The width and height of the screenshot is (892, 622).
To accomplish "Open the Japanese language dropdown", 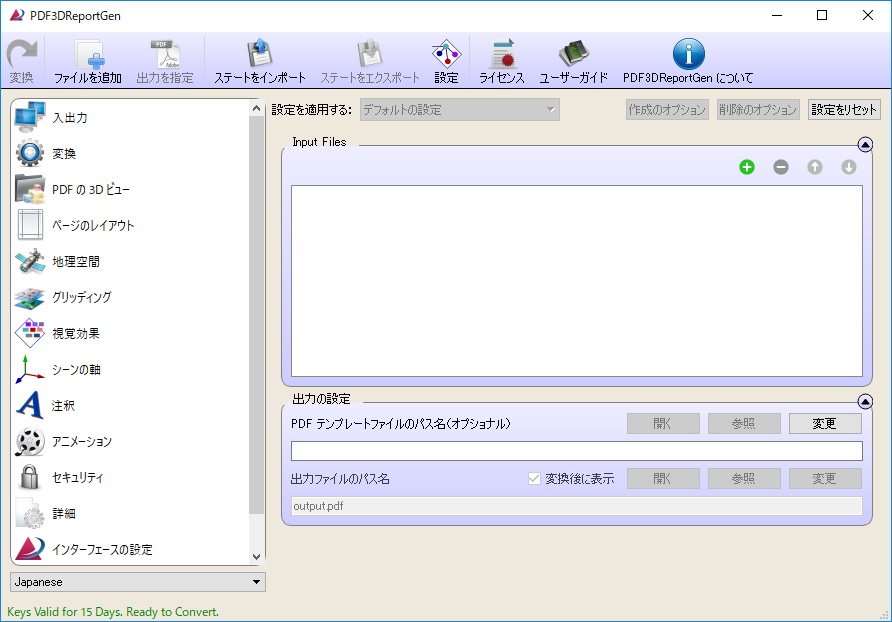I will coord(138,582).
